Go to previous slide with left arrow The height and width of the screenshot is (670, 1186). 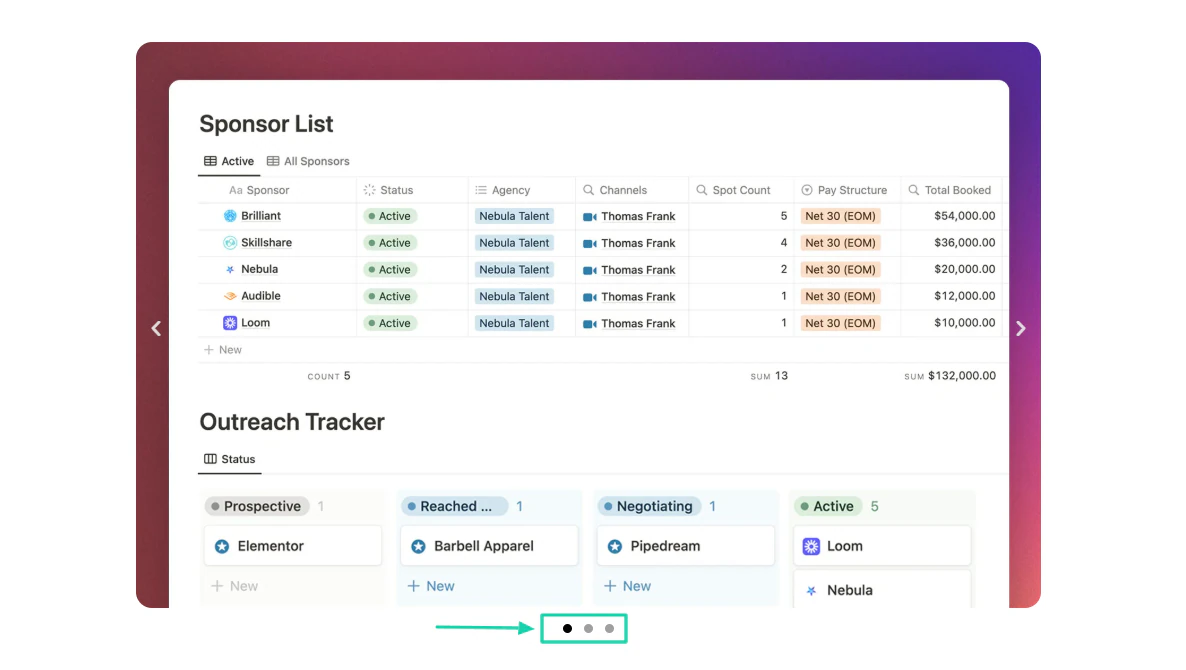157,328
